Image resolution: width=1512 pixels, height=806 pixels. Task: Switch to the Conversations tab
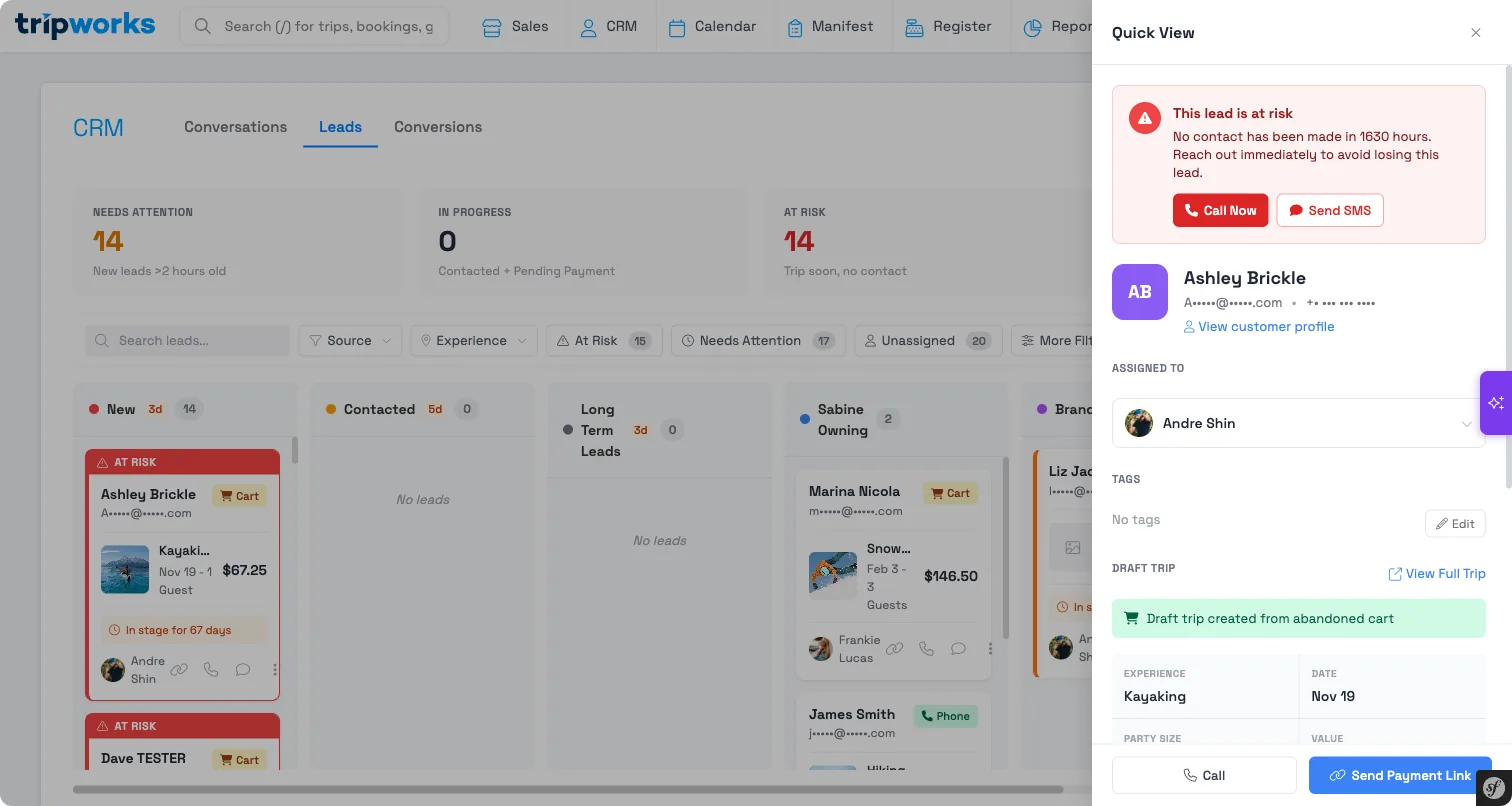click(x=235, y=127)
